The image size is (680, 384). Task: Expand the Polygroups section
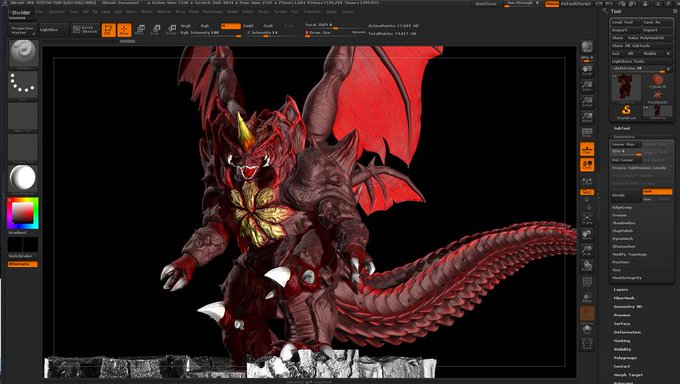click(x=625, y=358)
